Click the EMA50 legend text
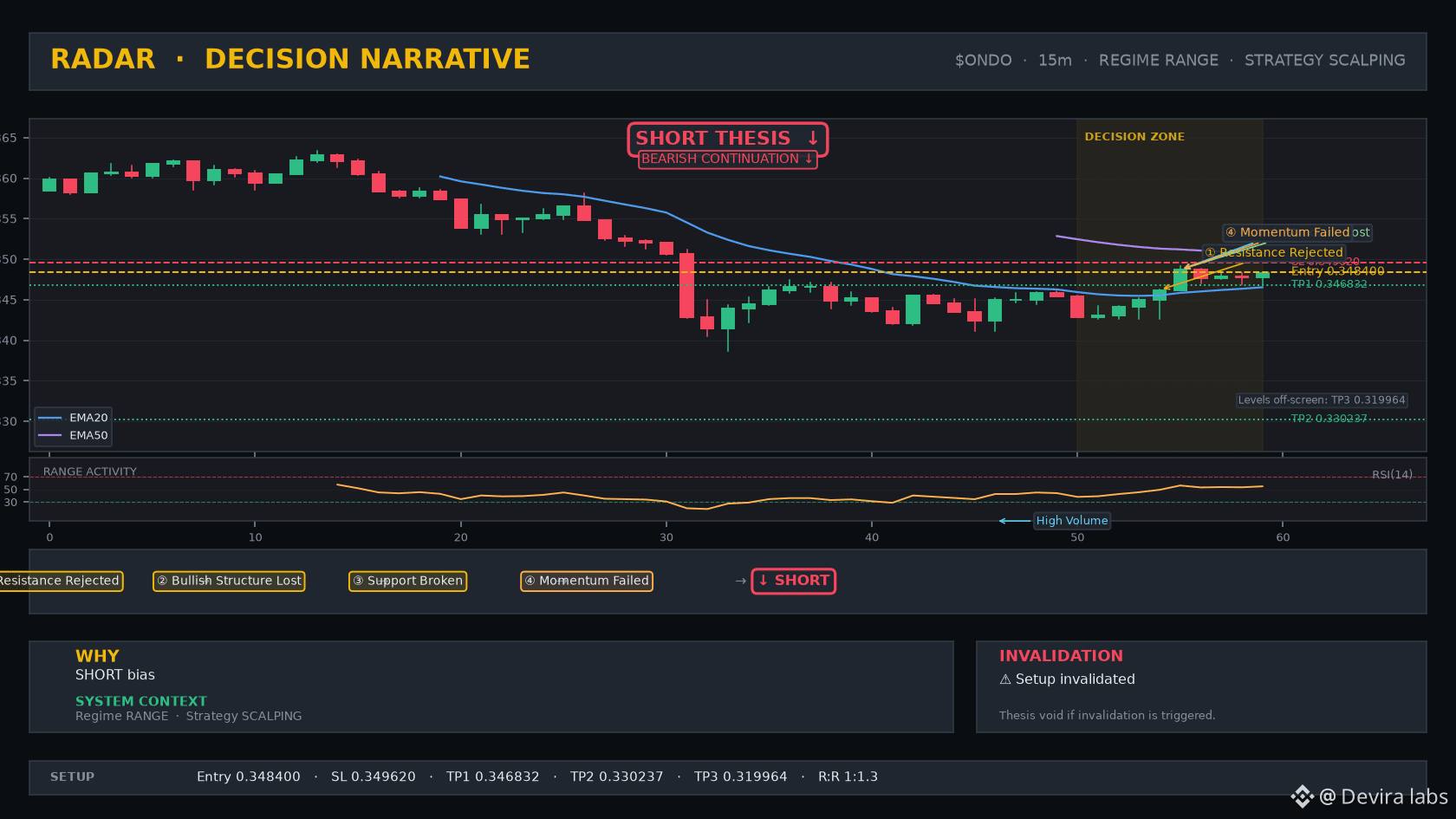 click(x=88, y=435)
